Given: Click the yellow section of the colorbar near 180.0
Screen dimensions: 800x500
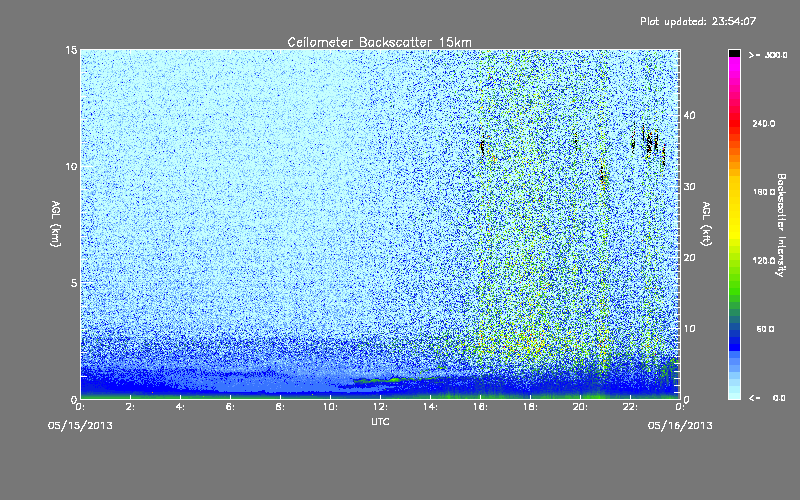Looking at the screenshot, I should click(734, 204).
